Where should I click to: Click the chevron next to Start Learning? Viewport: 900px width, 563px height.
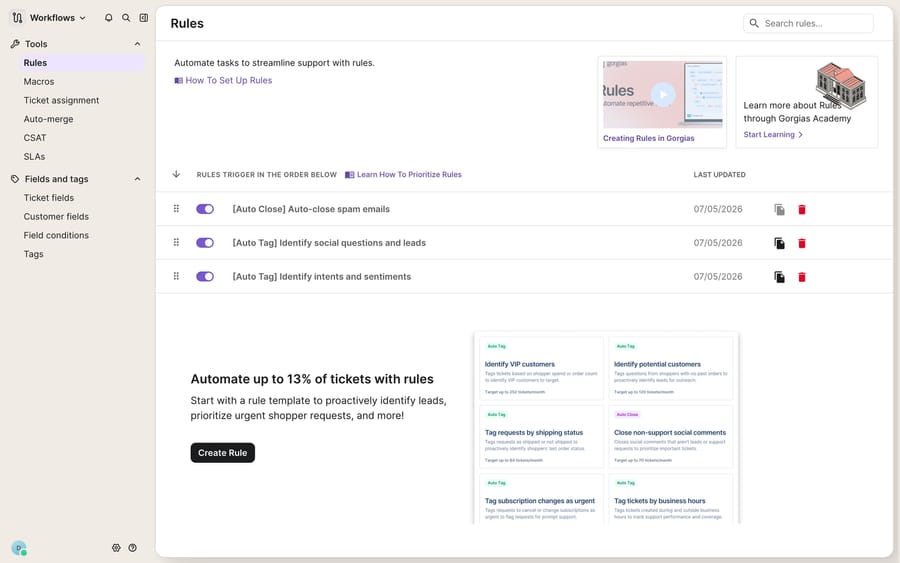tap(801, 135)
